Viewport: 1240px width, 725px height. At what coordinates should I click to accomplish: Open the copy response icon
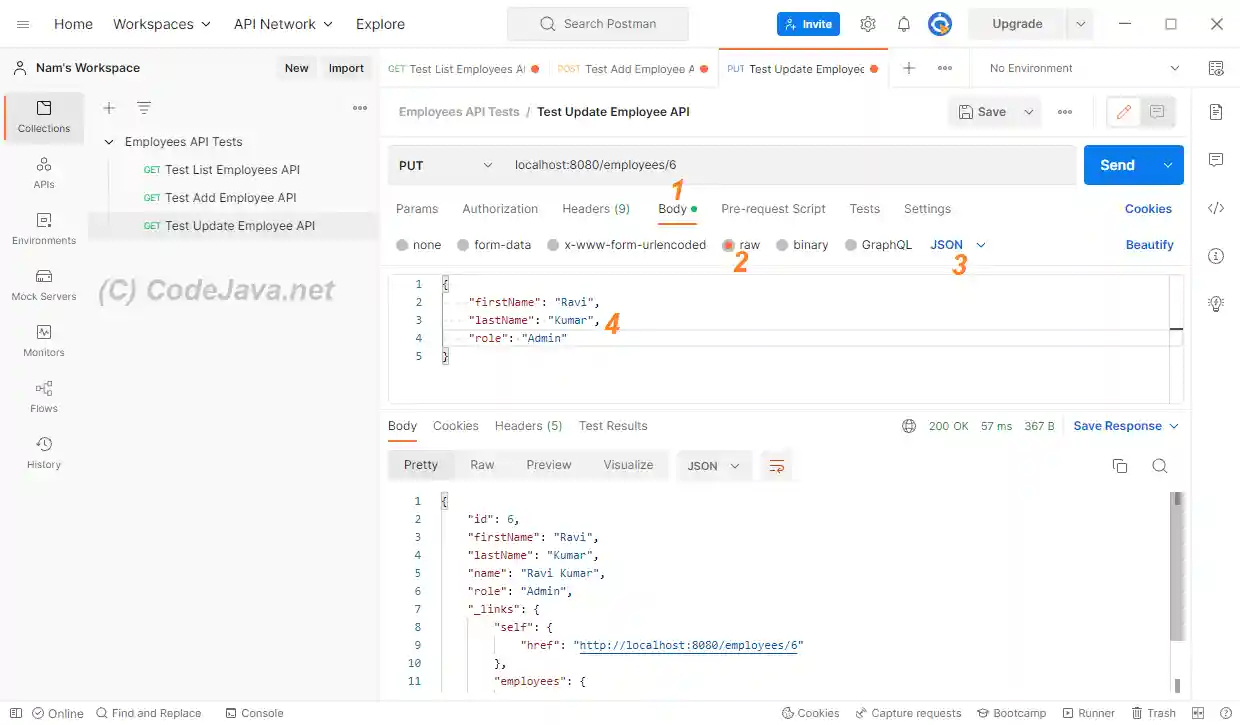point(1119,464)
